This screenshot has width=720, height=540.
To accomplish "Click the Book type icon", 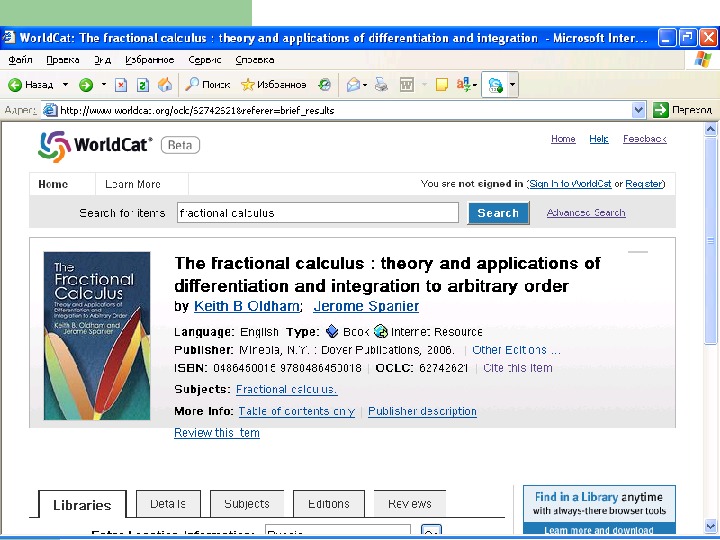I will [332, 331].
